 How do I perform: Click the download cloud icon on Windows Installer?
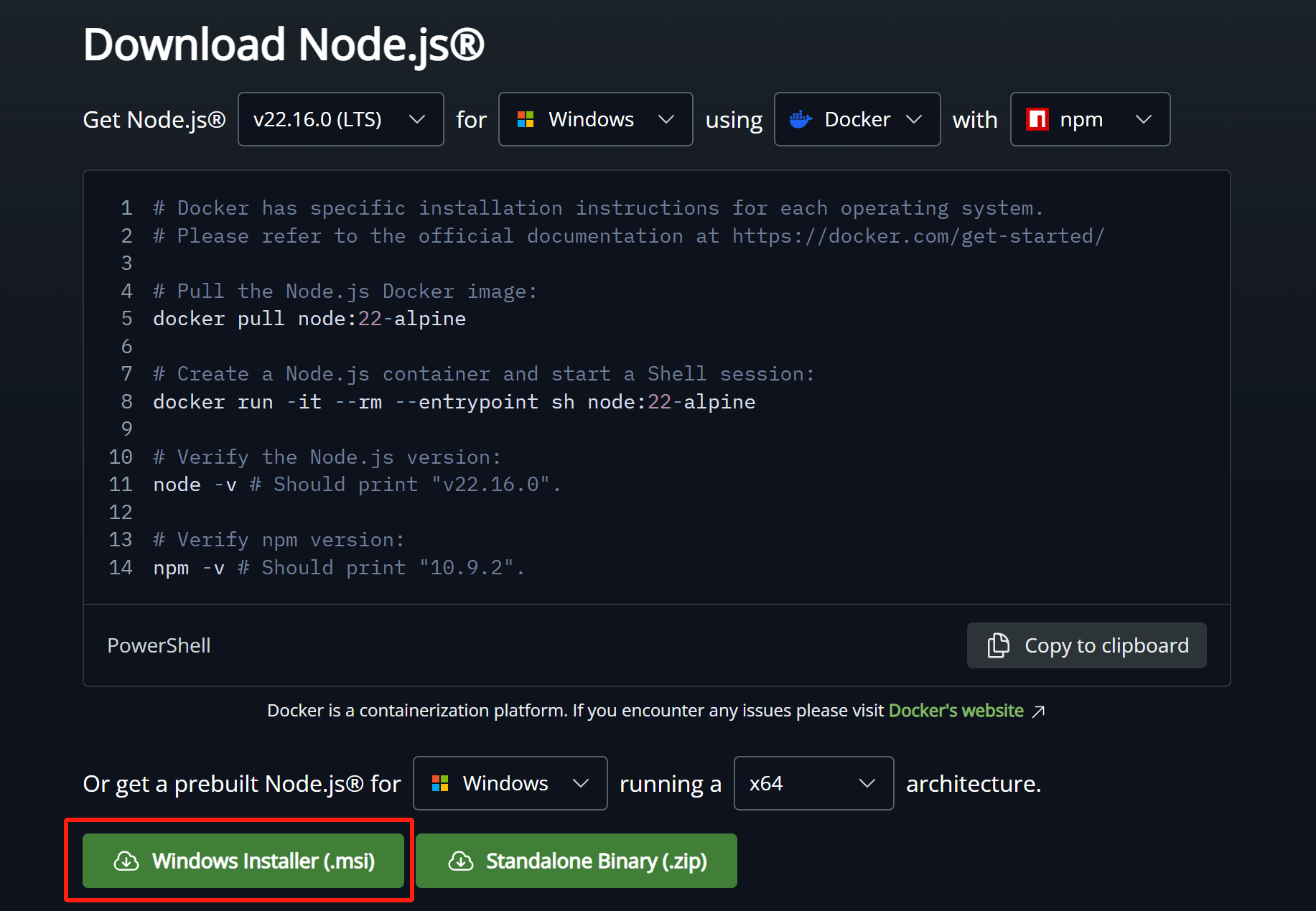[126, 861]
